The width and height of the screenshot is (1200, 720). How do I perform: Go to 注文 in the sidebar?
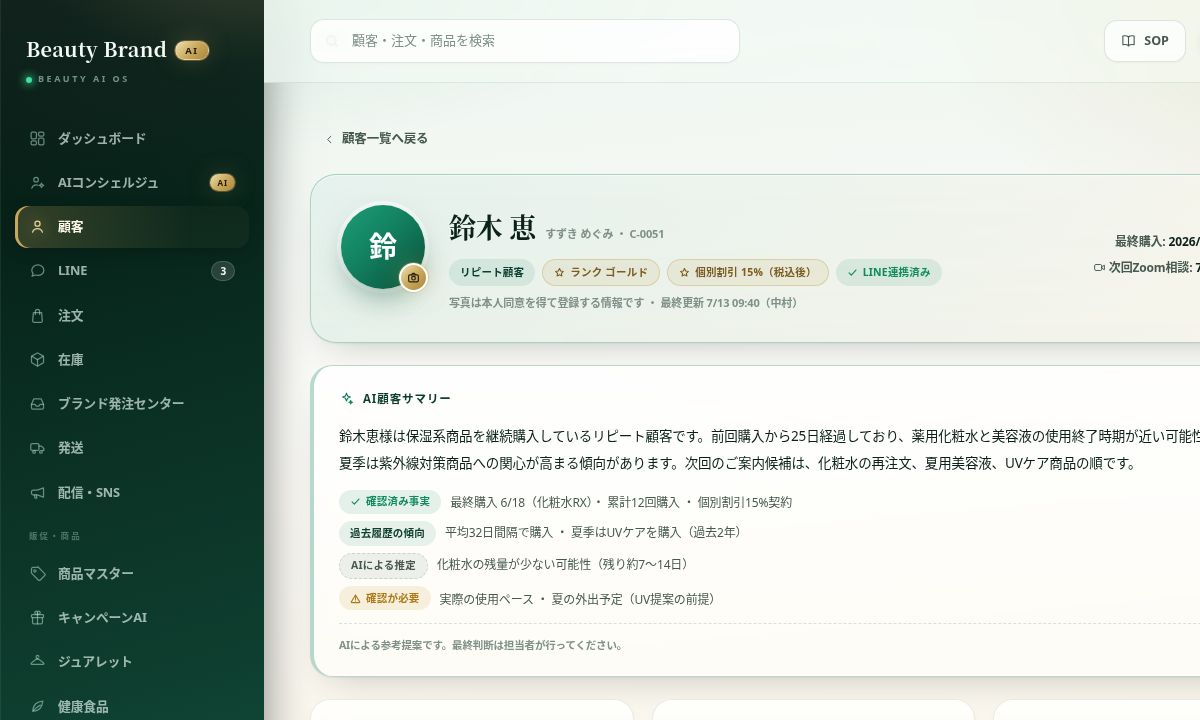tap(132, 316)
